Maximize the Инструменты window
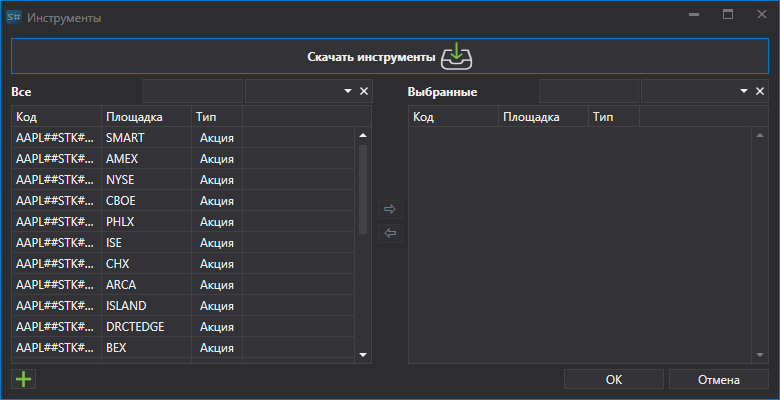The height and width of the screenshot is (400, 780). point(728,14)
